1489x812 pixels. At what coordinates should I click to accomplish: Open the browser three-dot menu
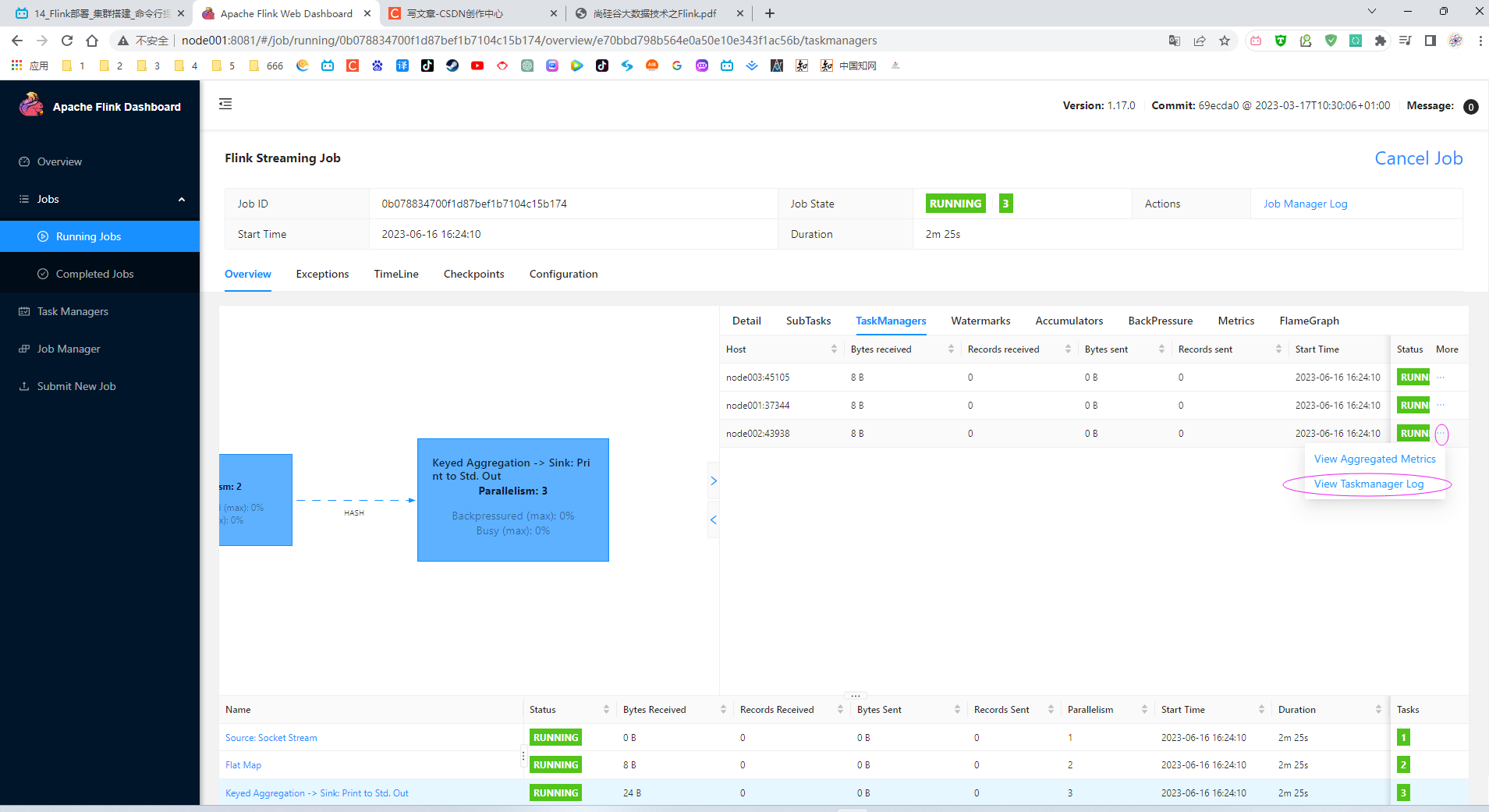tap(1480, 41)
